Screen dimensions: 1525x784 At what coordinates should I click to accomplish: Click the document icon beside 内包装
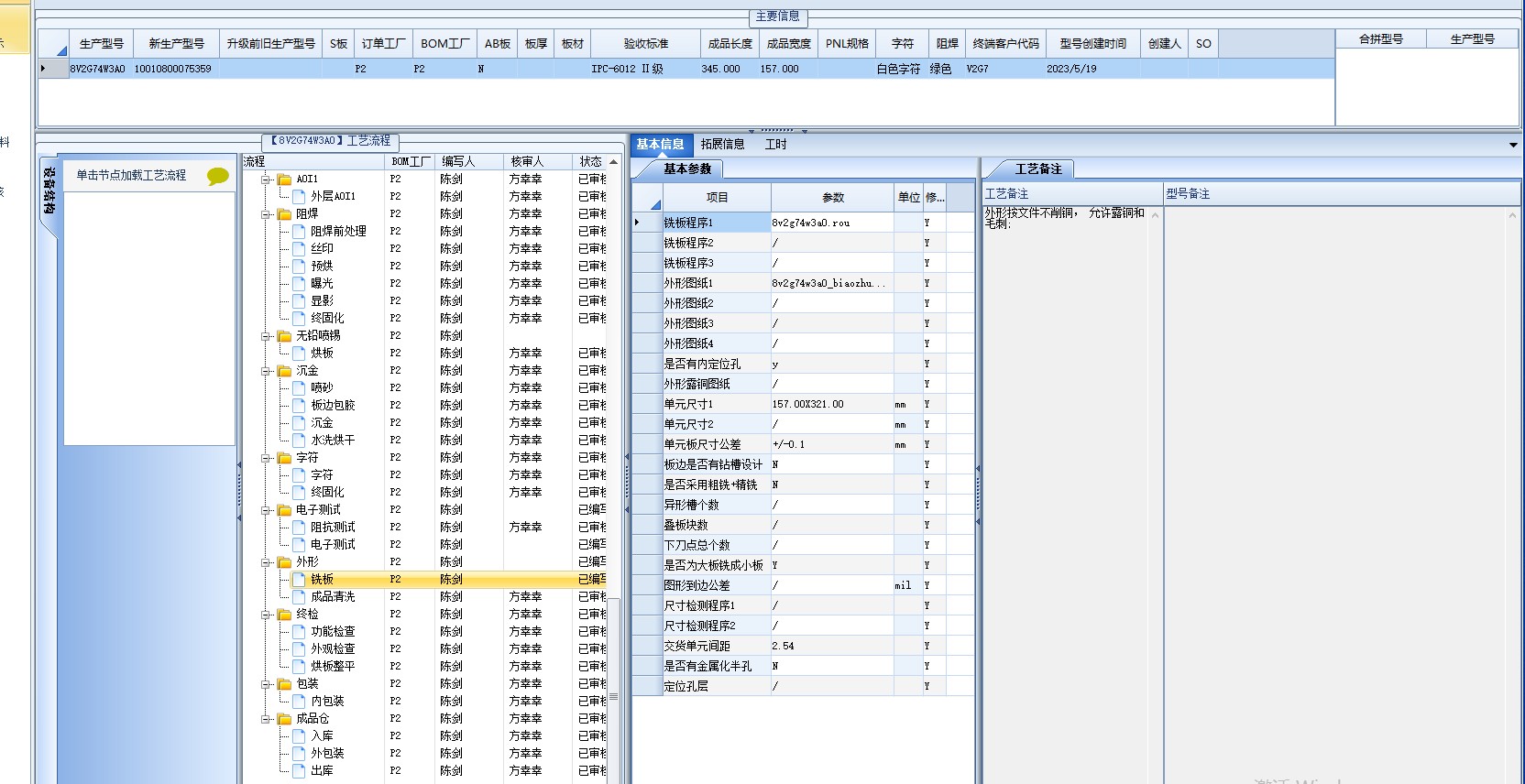pos(299,701)
